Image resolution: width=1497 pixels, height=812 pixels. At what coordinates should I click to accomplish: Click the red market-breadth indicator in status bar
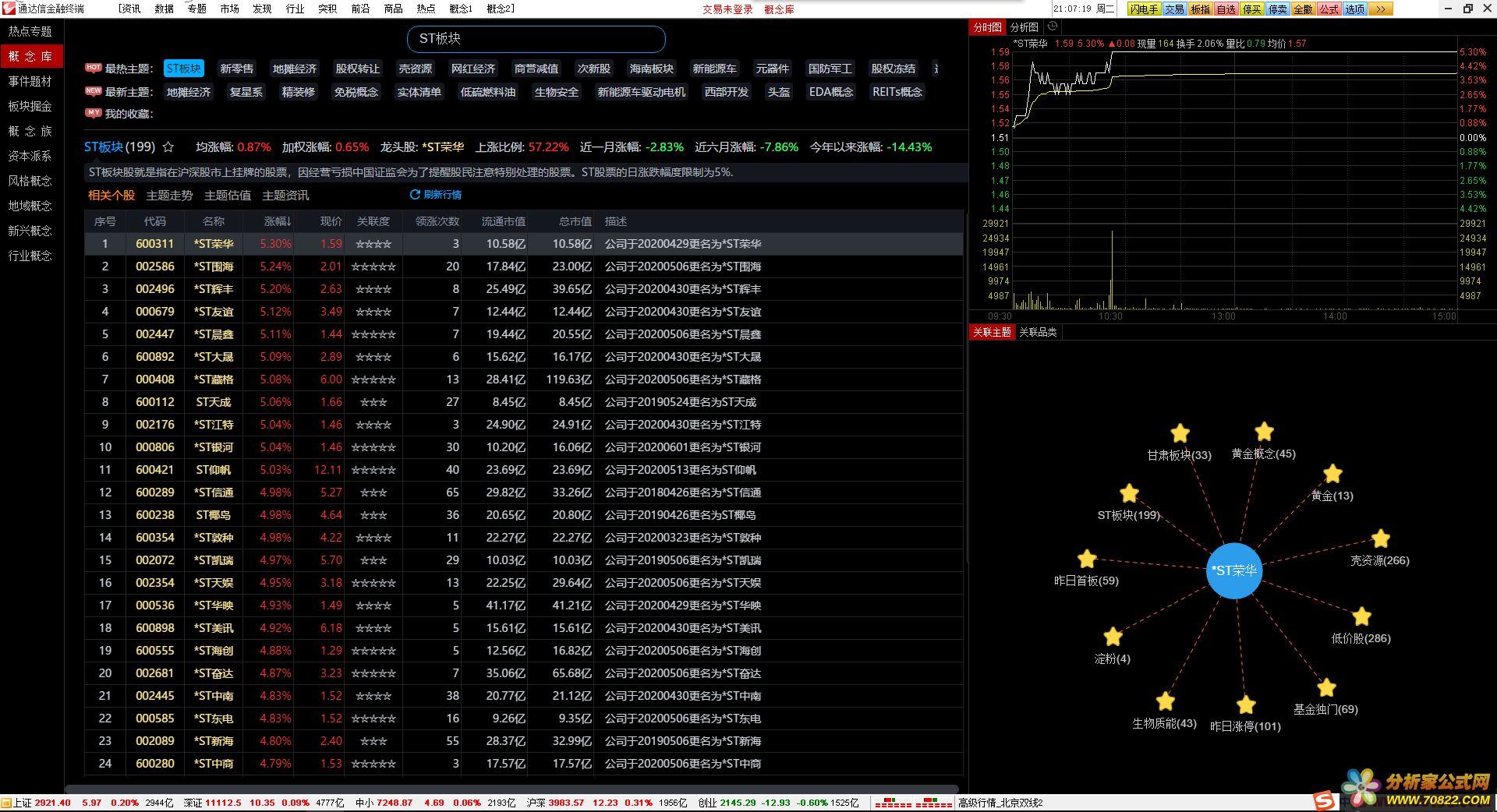[x=913, y=803]
